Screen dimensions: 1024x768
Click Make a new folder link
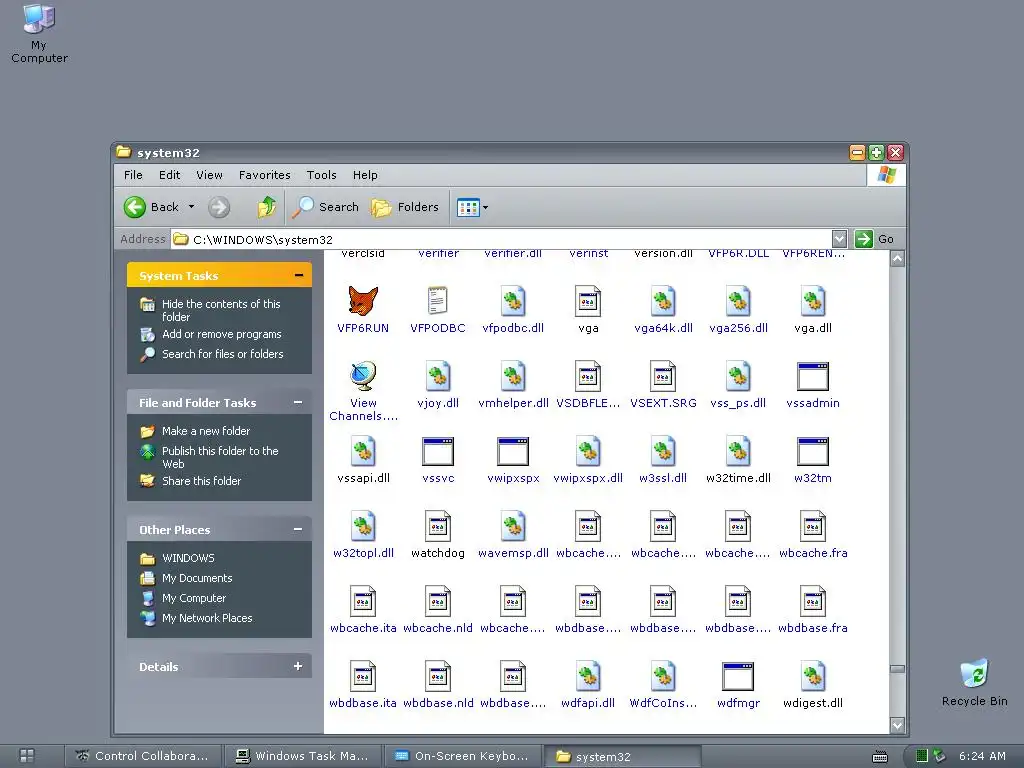pos(206,431)
